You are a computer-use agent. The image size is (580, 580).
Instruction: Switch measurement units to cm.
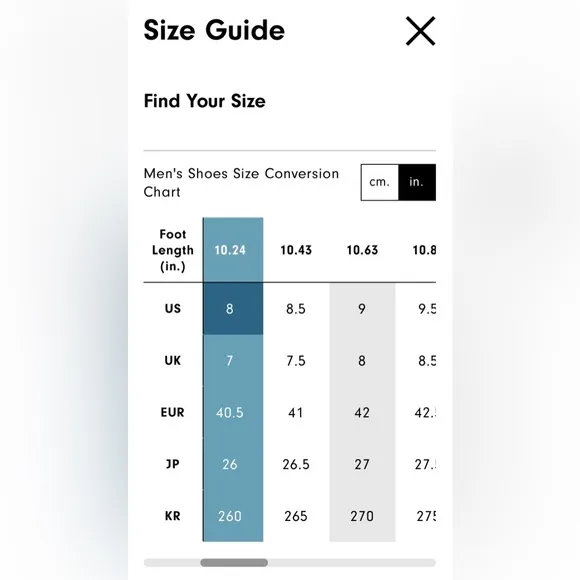(x=380, y=182)
